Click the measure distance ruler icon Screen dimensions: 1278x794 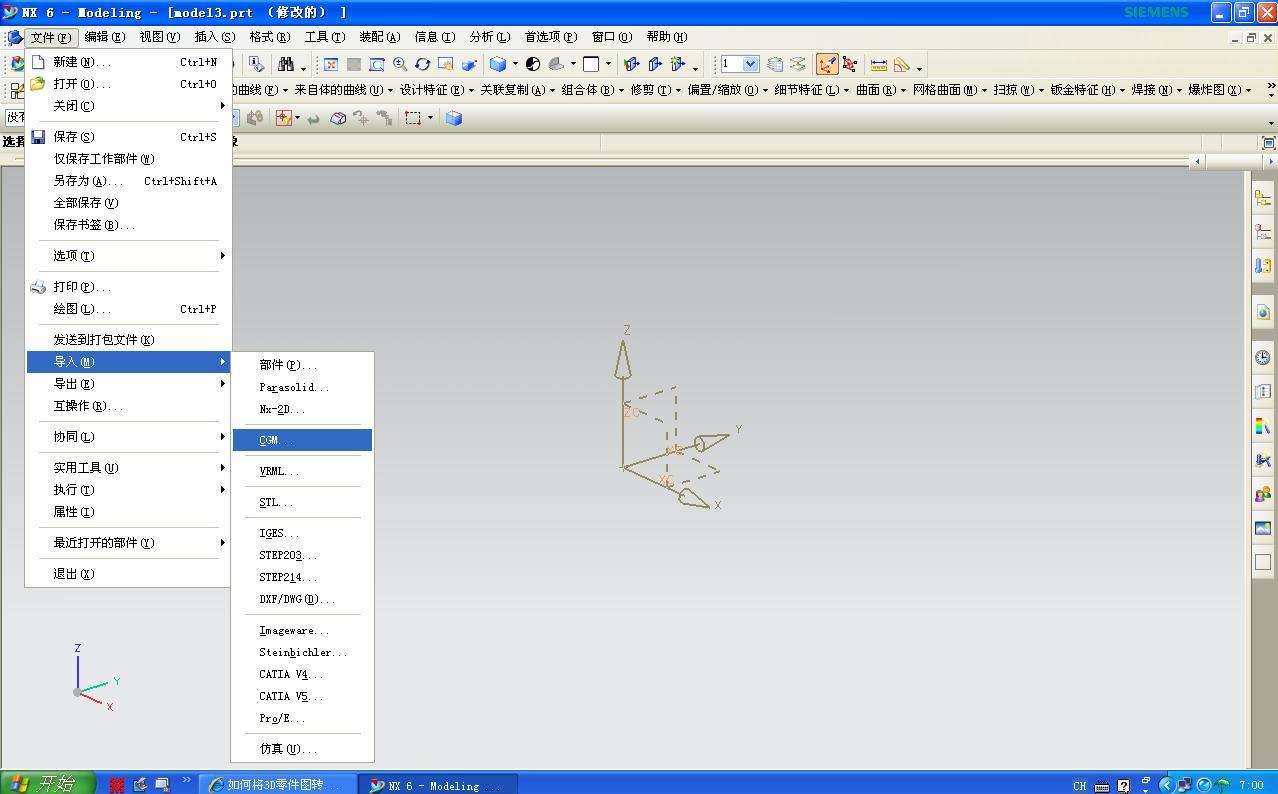tap(879, 64)
